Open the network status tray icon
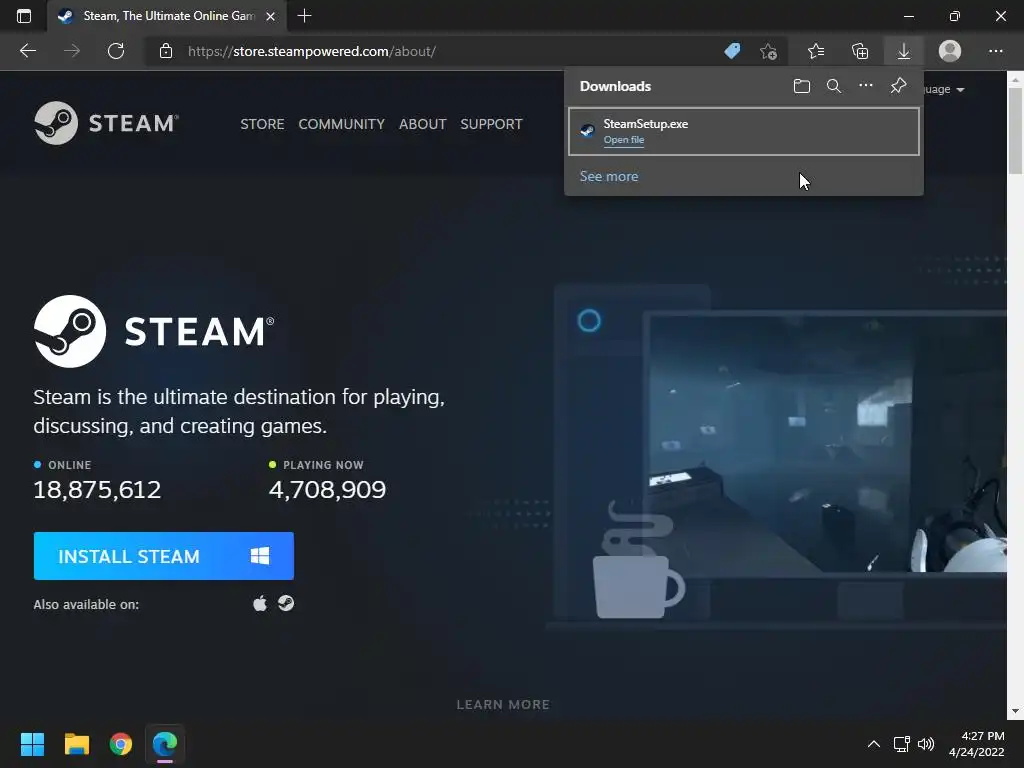 (x=902, y=744)
